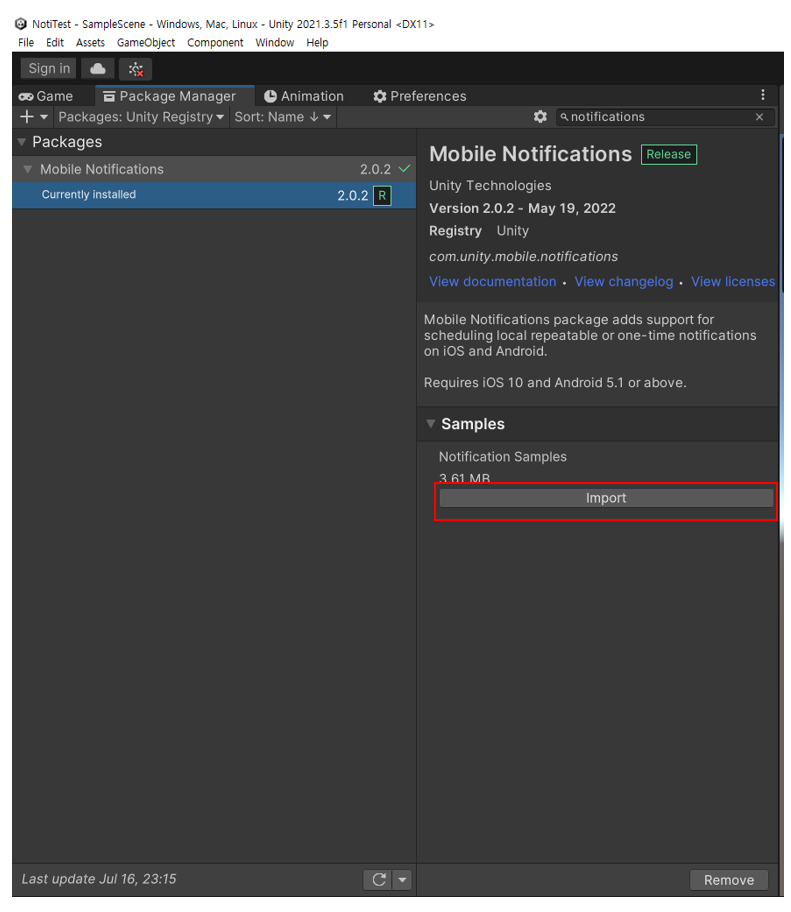Open Packages: Unity Registry dropdown

[x=141, y=117]
